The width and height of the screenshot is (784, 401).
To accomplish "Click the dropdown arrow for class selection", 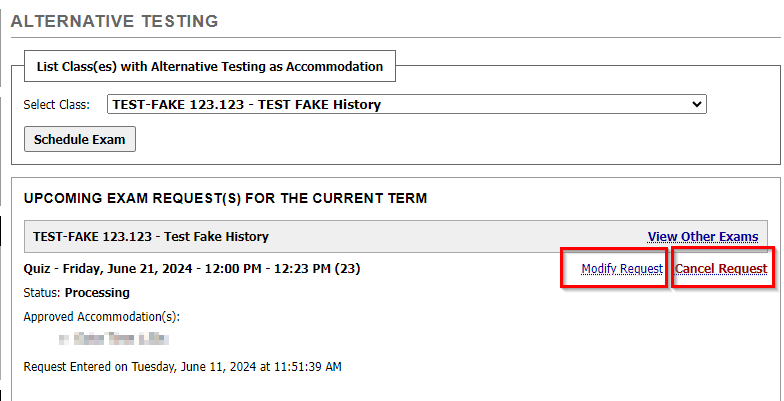I will click(697, 104).
